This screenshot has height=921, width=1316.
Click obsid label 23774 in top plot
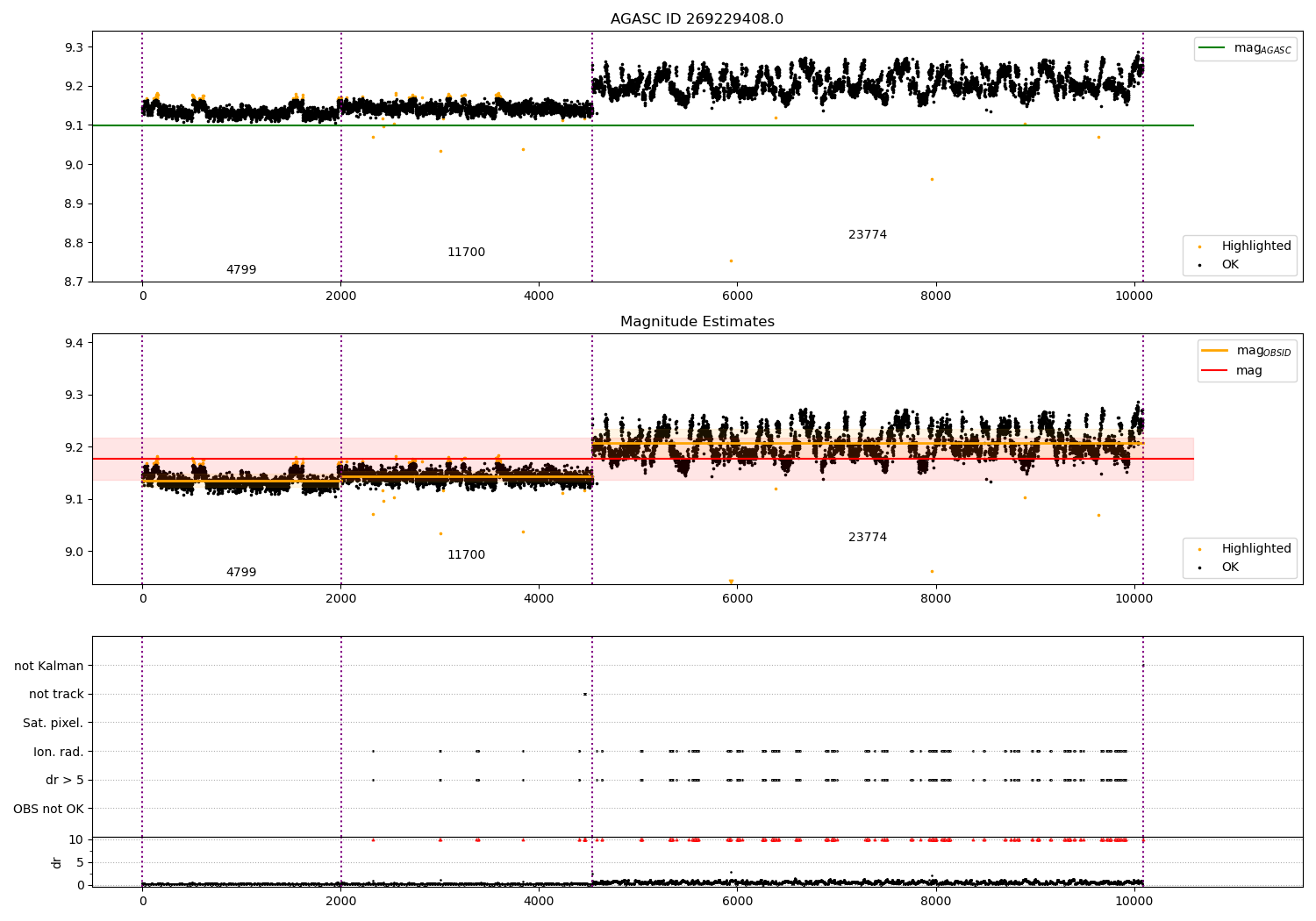(x=868, y=235)
